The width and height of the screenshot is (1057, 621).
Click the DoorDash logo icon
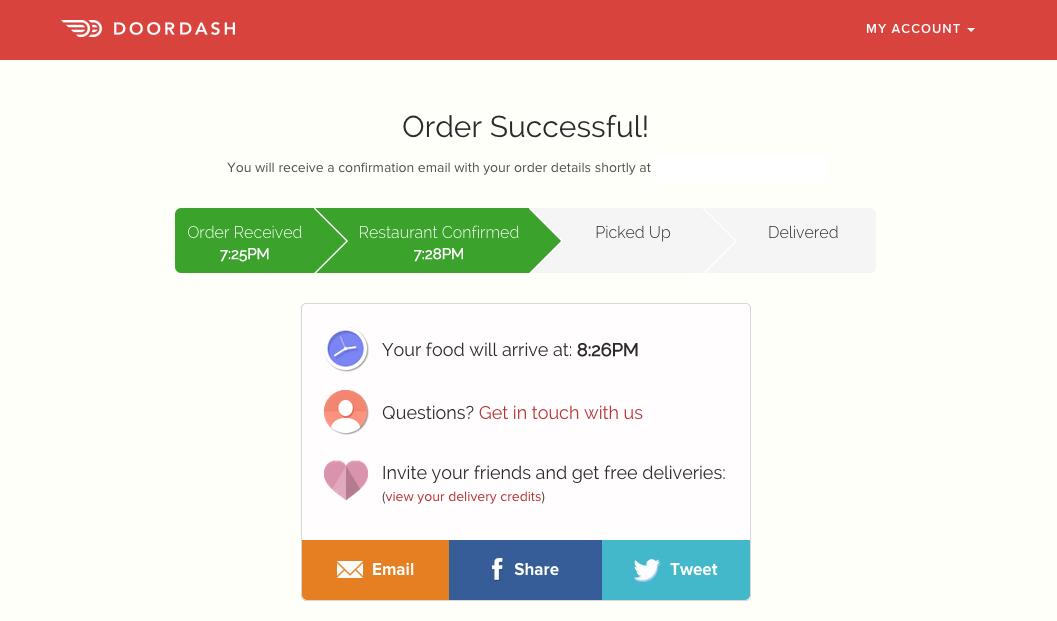tap(82, 28)
